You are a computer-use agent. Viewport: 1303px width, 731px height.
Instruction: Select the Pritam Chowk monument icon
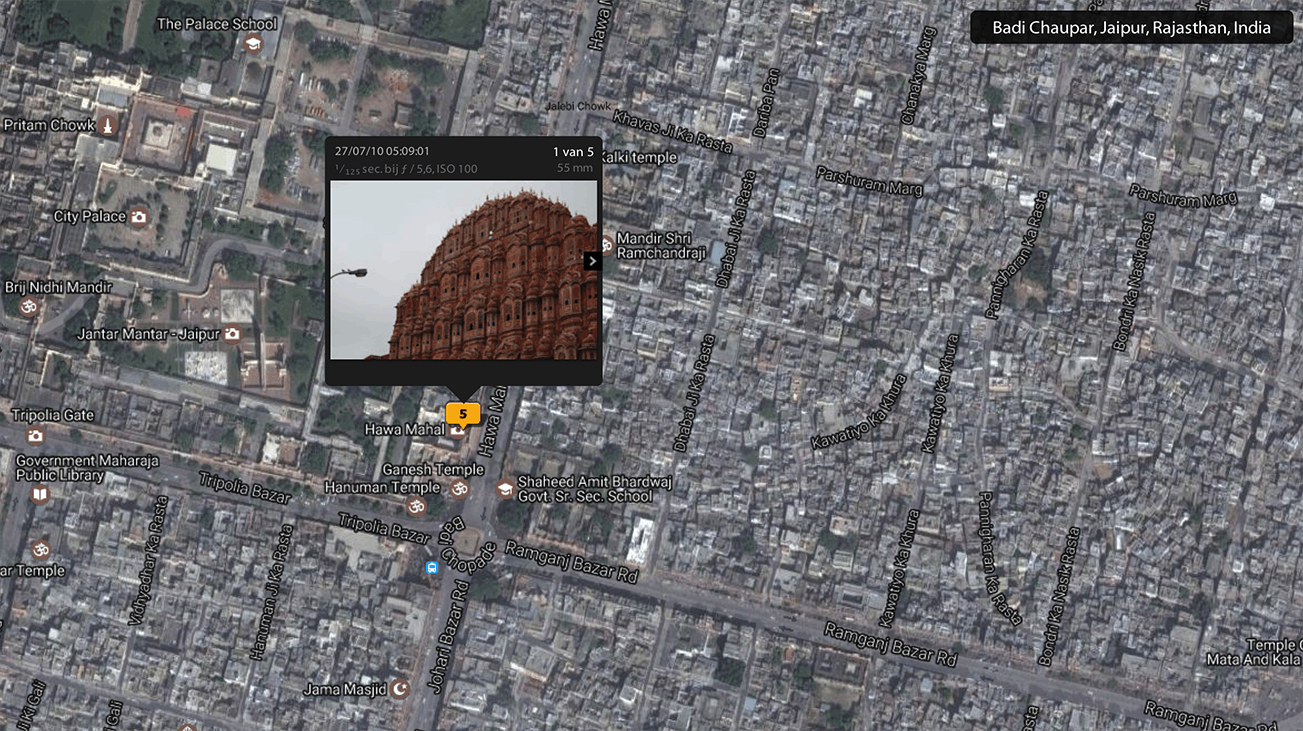coord(107,126)
